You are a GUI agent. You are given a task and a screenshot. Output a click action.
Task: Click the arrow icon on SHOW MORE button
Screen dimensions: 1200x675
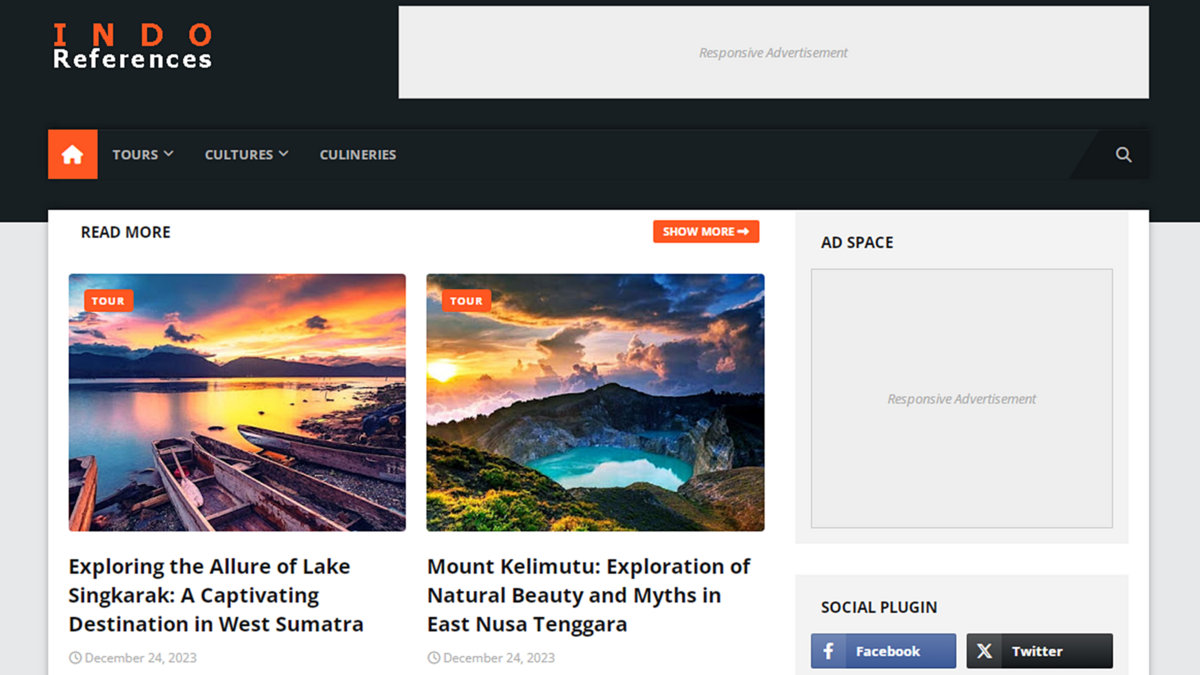pos(744,231)
